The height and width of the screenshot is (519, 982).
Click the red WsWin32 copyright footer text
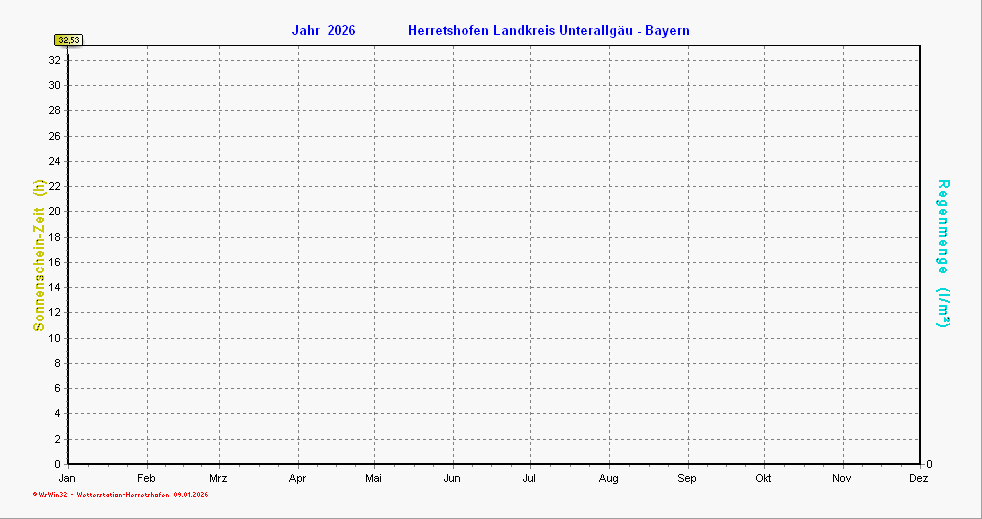tap(120, 494)
